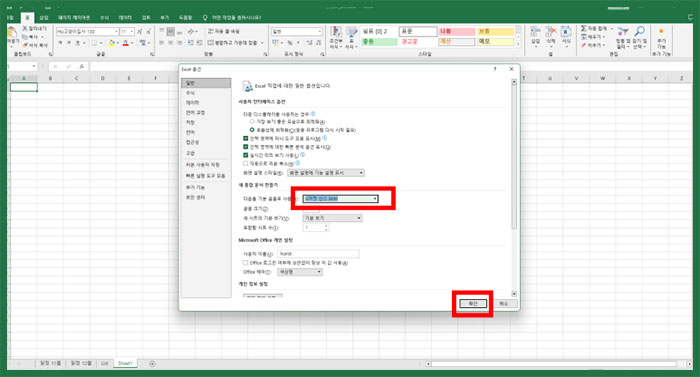Click the Middle Align icon
Screen dimensions: 700x377
point(171,32)
